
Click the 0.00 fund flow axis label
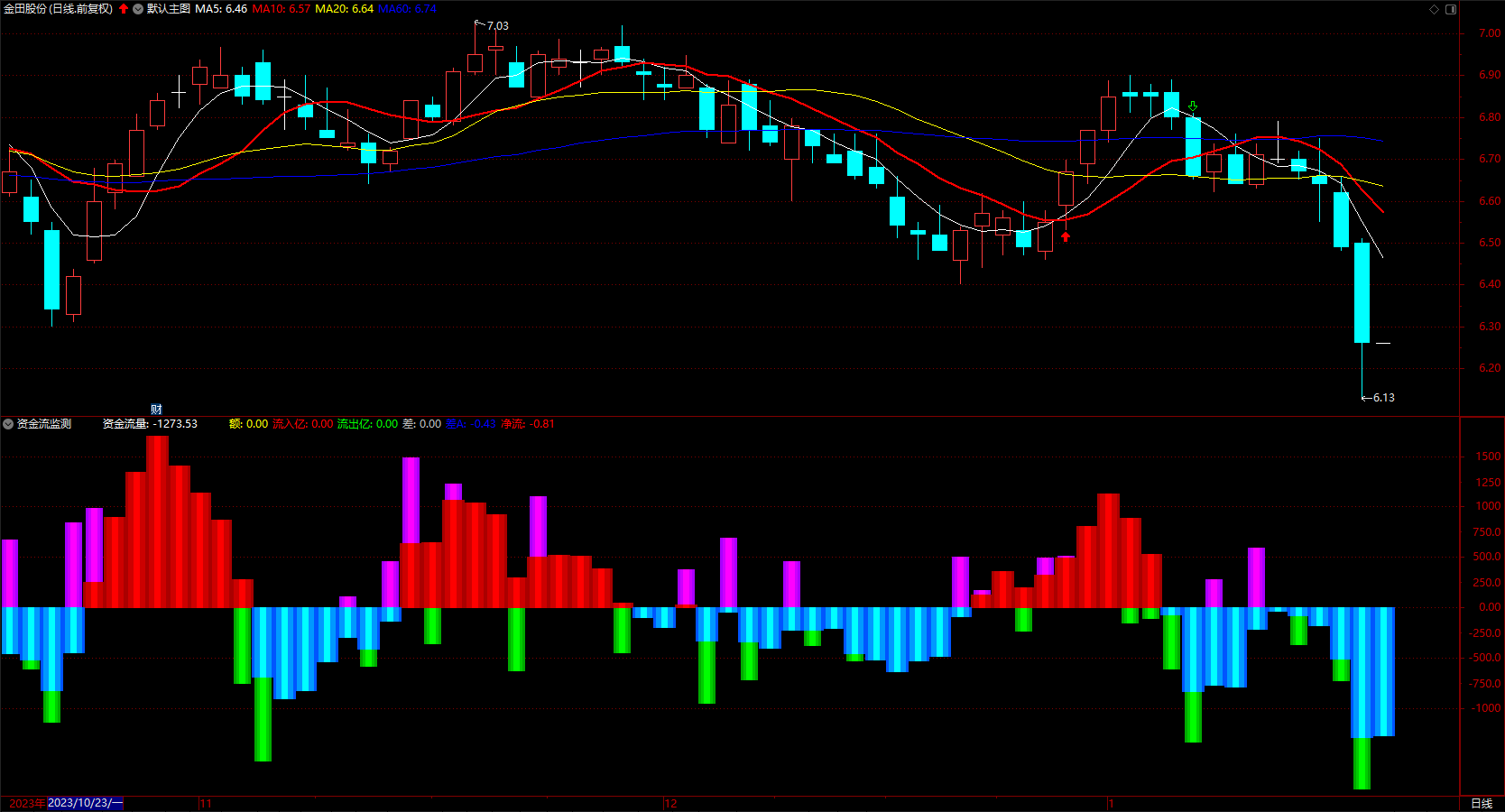(x=1490, y=607)
